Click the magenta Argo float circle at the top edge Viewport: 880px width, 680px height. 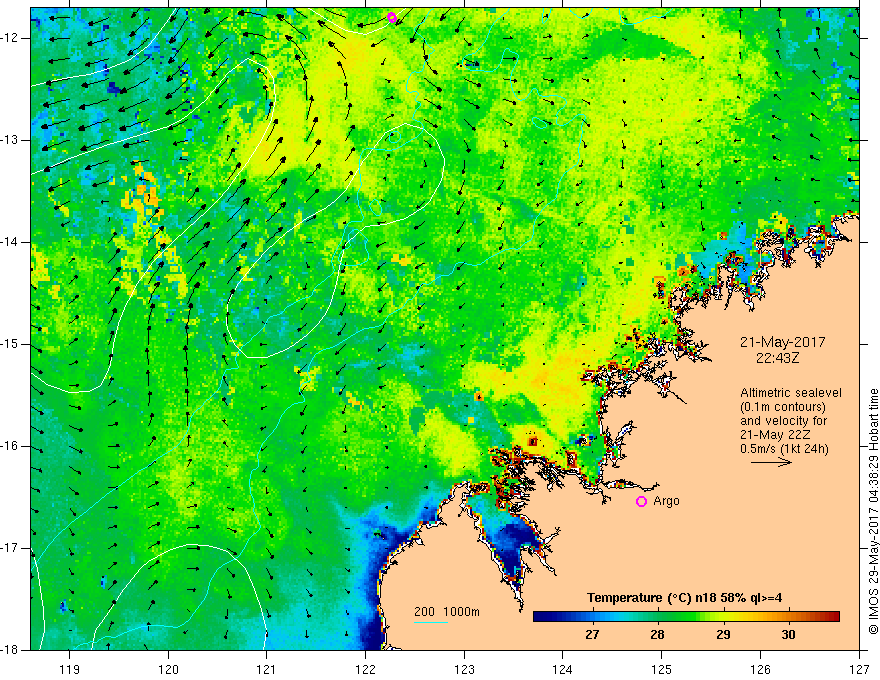click(392, 17)
